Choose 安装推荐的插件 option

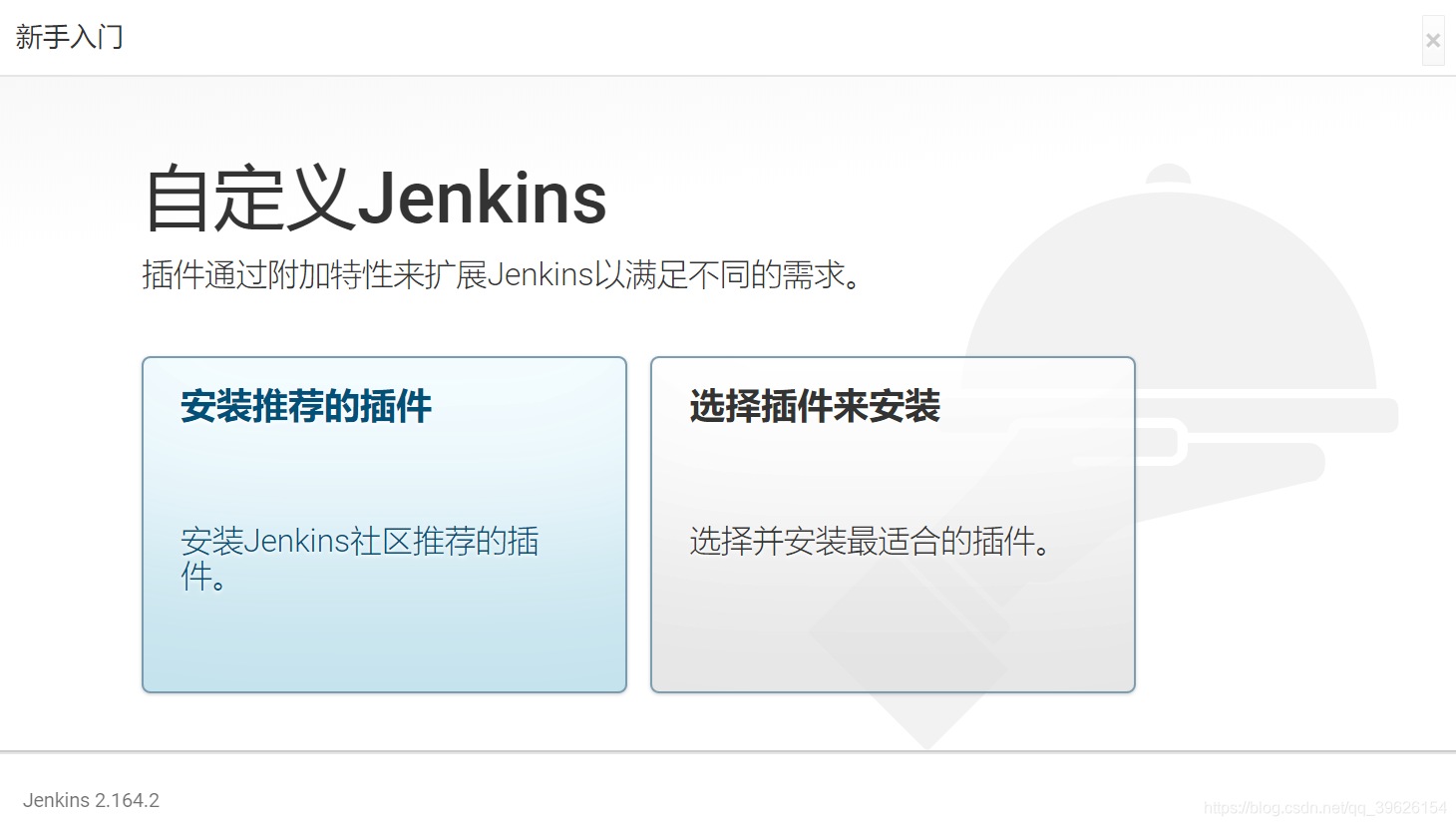pyautogui.click(x=384, y=525)
